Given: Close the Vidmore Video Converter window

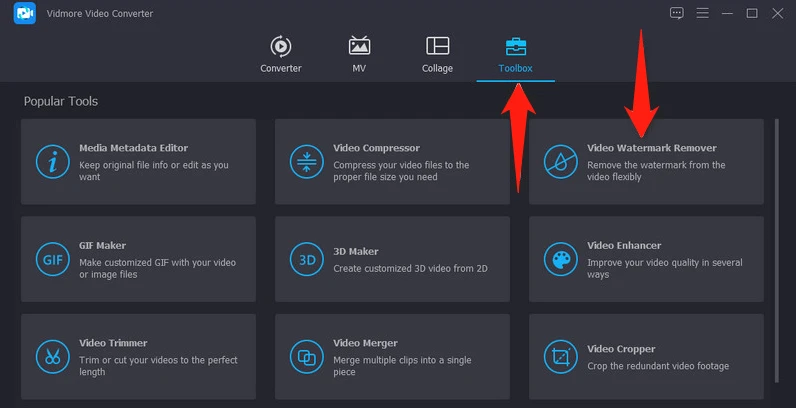Looking at the screenshot, I should tap(777, 13).
